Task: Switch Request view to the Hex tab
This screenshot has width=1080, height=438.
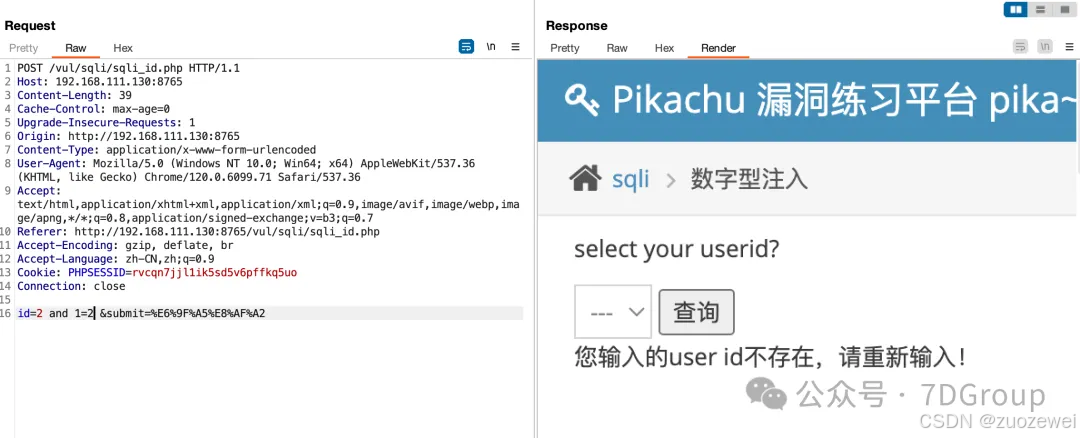Action: (123, 48)
